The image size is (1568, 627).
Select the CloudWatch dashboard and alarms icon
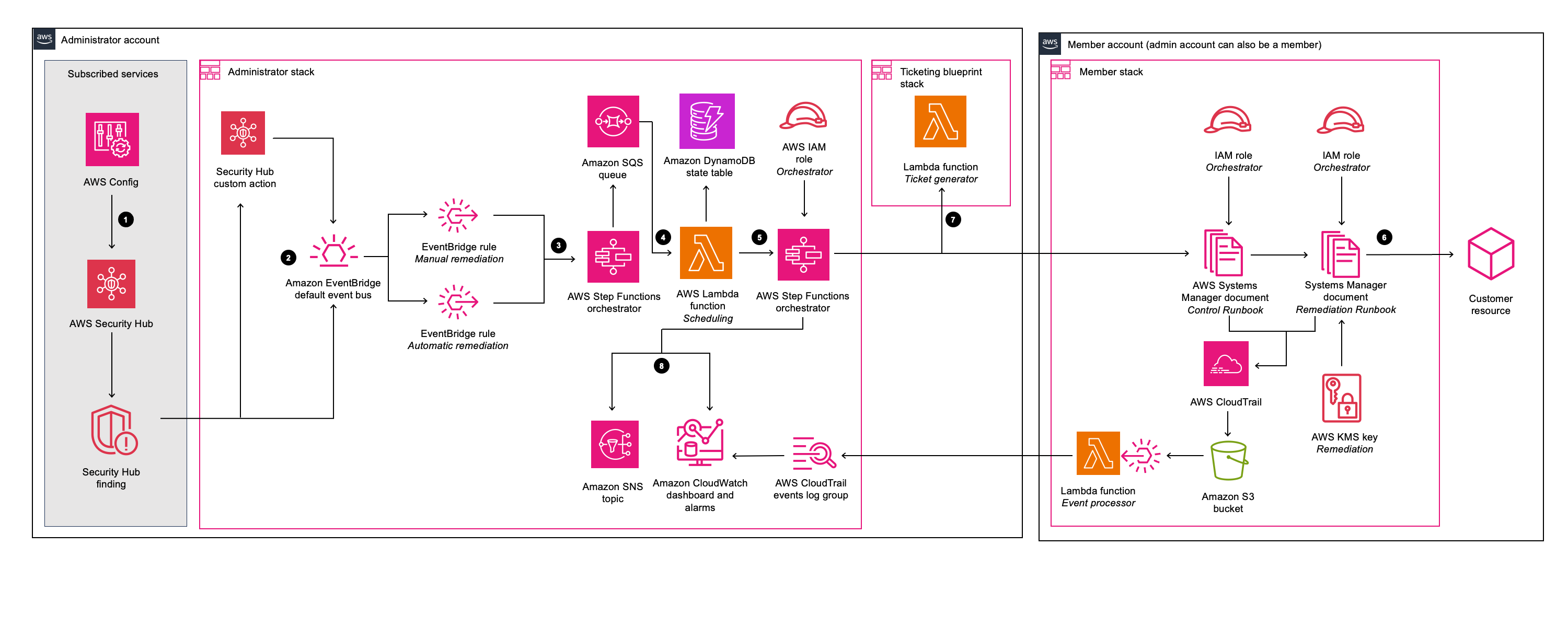[700, 443]
